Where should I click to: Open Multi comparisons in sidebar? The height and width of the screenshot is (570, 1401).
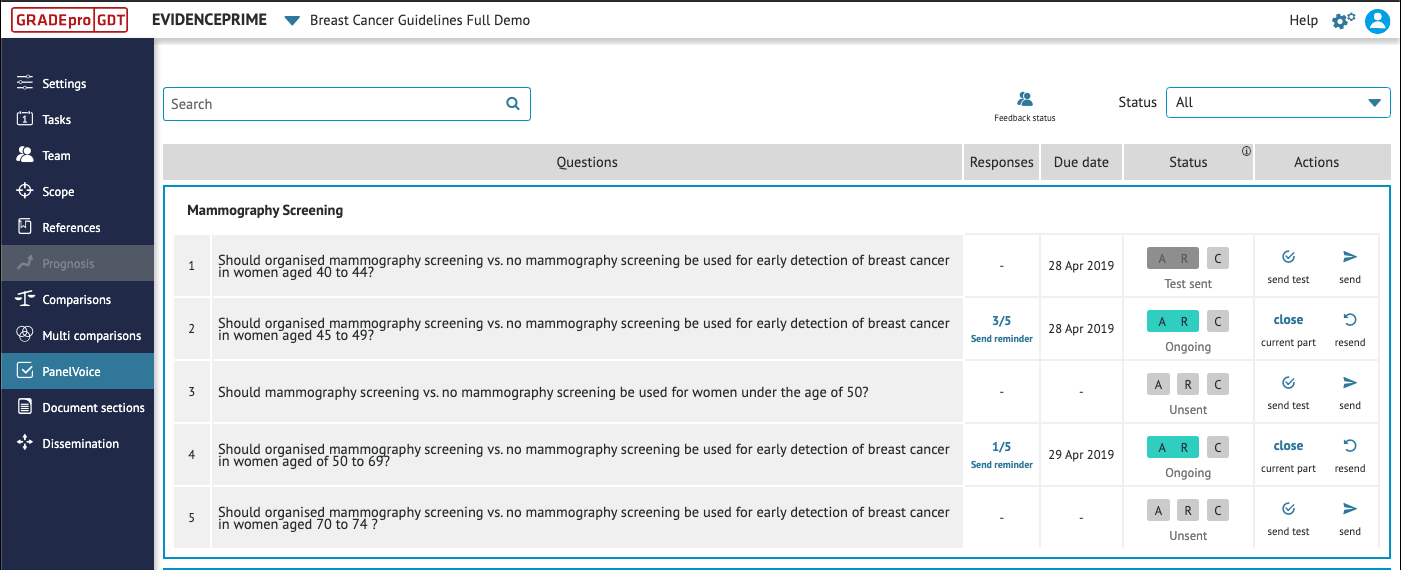coord(77,336)
